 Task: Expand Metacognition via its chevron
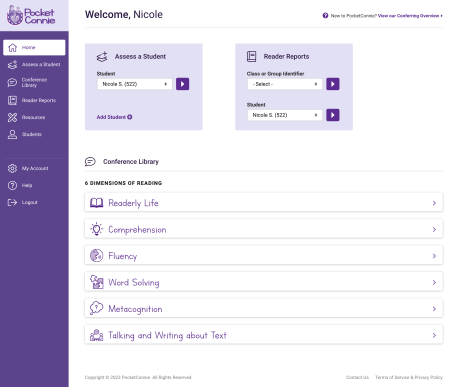click(434, 309)
